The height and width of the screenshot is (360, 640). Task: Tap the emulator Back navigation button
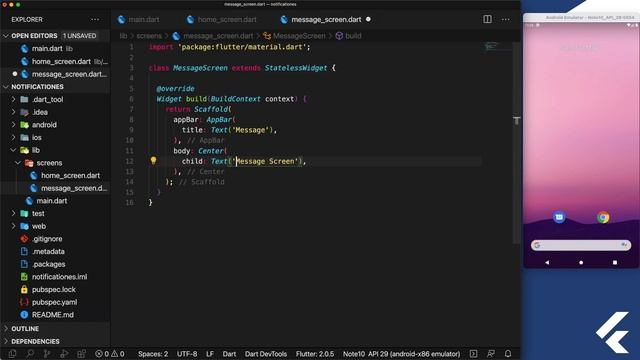547,262
